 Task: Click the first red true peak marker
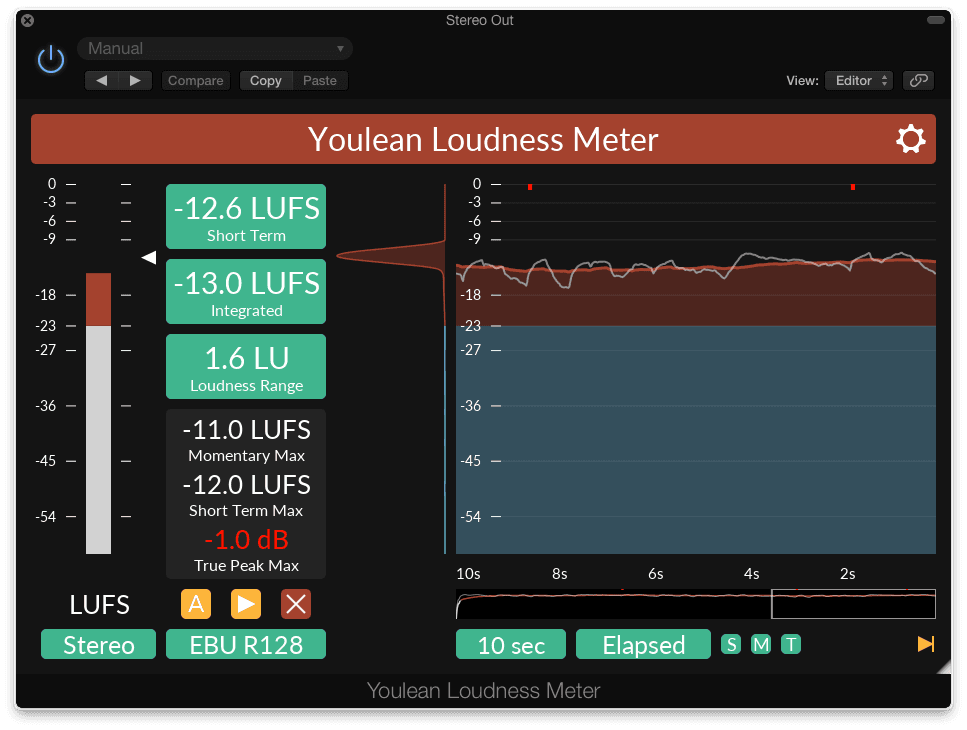[530, 187]
